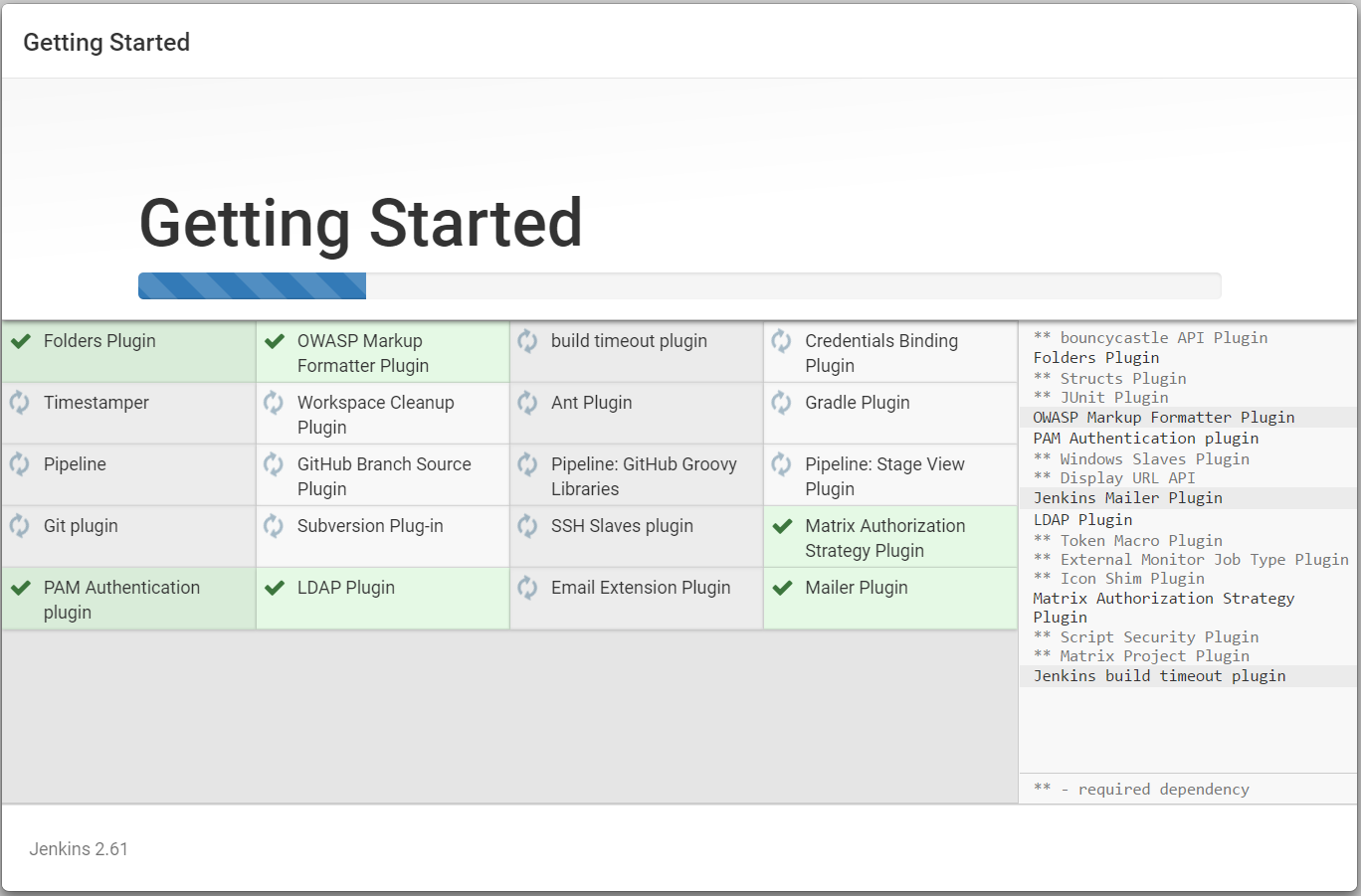
Task: Click the pending icon next to GitHub Branch Source Plugin
Action: coord(274,464)
